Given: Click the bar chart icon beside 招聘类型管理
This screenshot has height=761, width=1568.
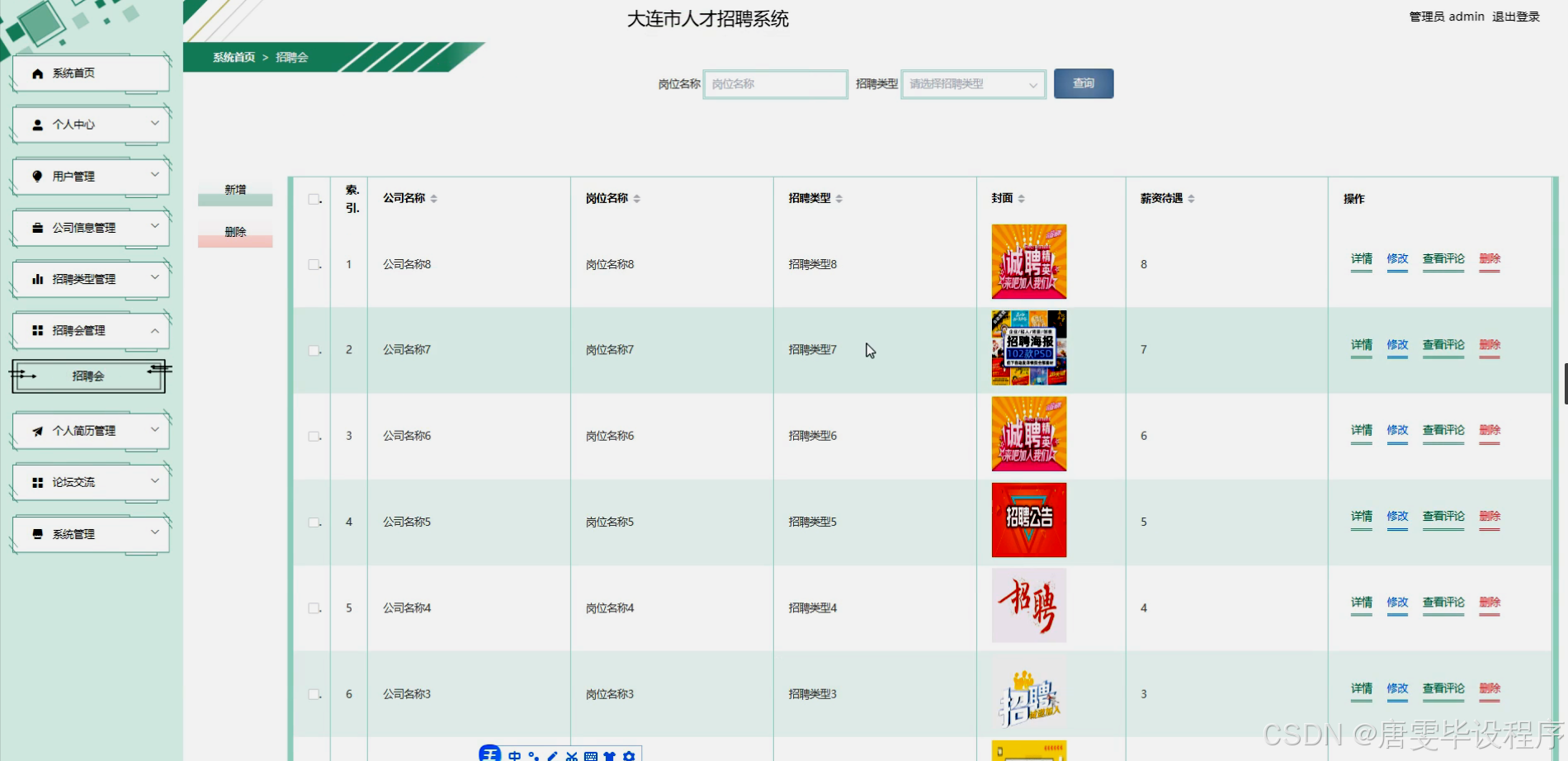Looking at the screenshot, I should point(37,279).
